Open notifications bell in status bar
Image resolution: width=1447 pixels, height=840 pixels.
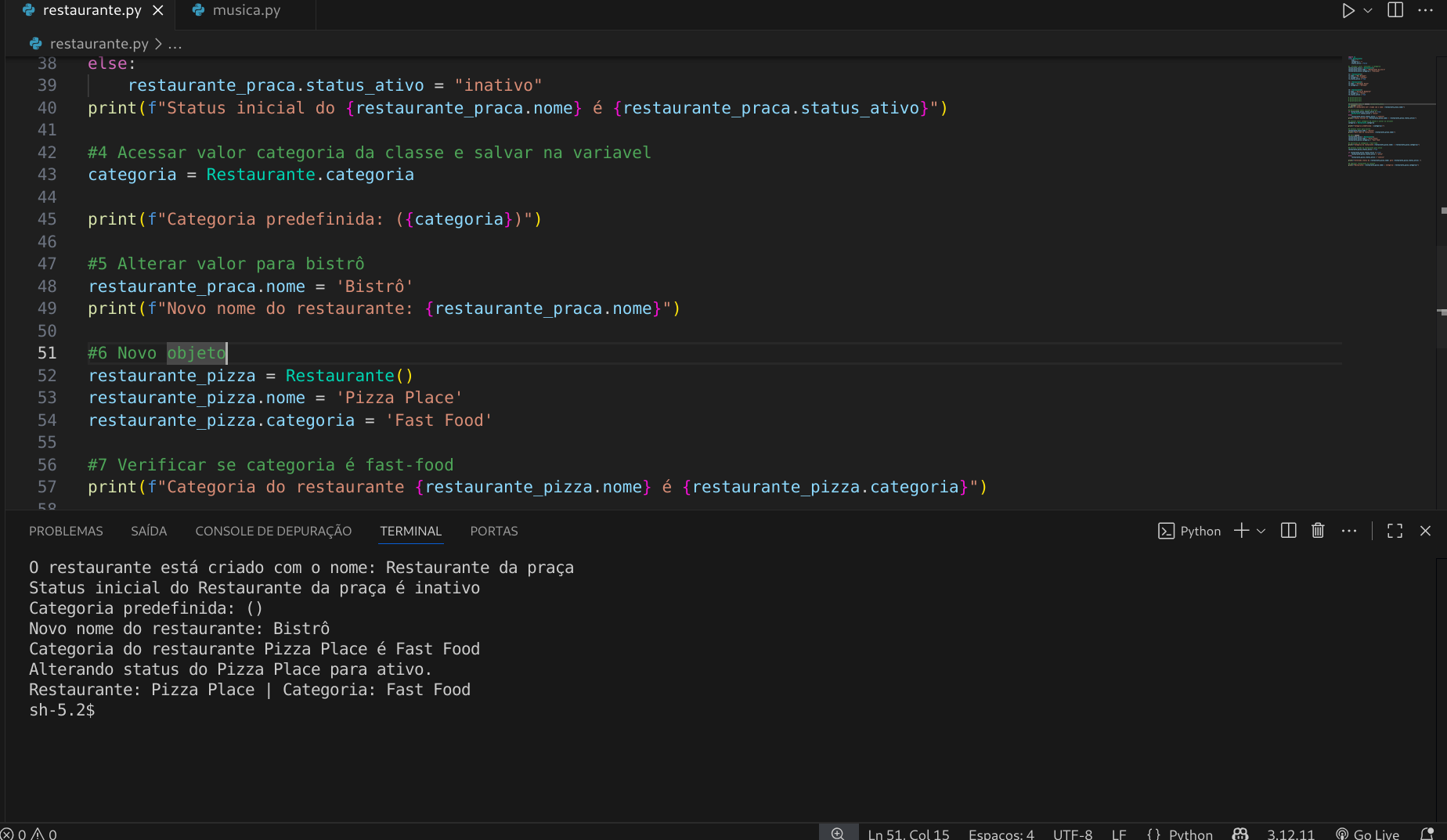coord(1427,834)
